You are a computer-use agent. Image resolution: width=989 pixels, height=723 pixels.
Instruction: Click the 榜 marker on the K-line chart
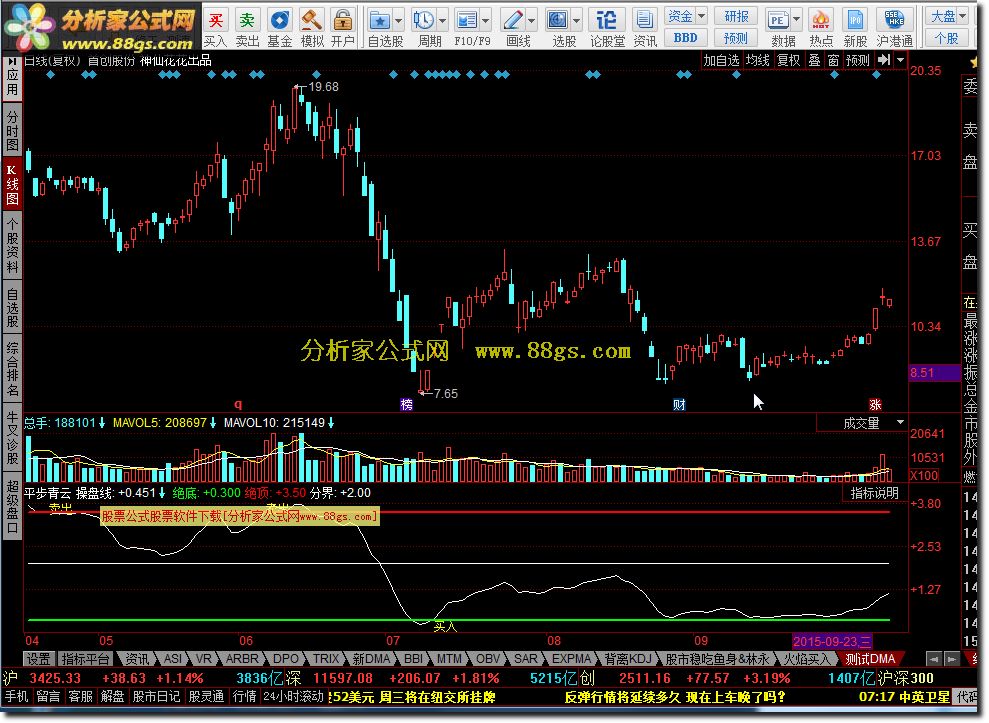click(407, 404)
